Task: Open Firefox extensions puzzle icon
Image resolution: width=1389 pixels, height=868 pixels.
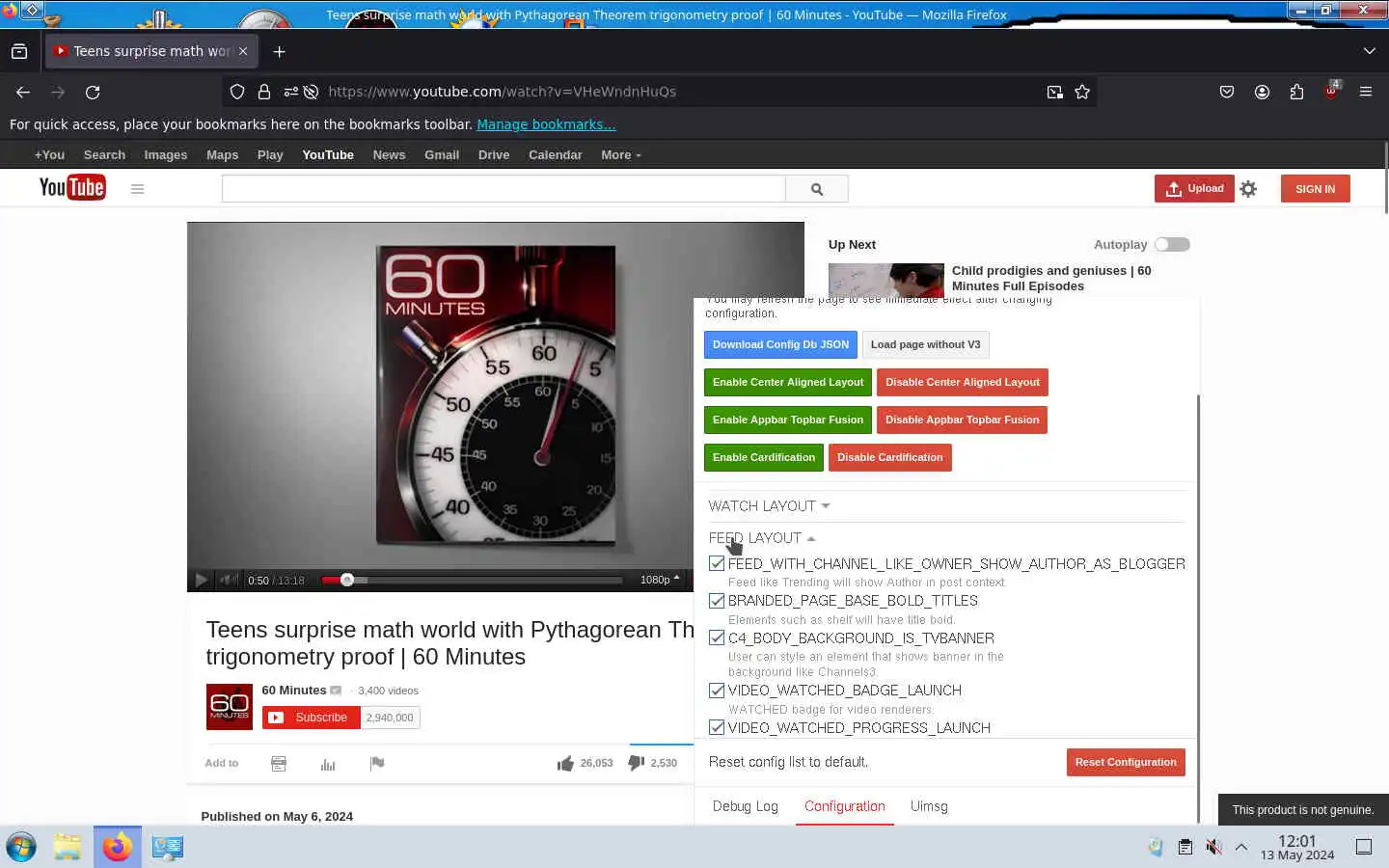Action: point(1296,92)
